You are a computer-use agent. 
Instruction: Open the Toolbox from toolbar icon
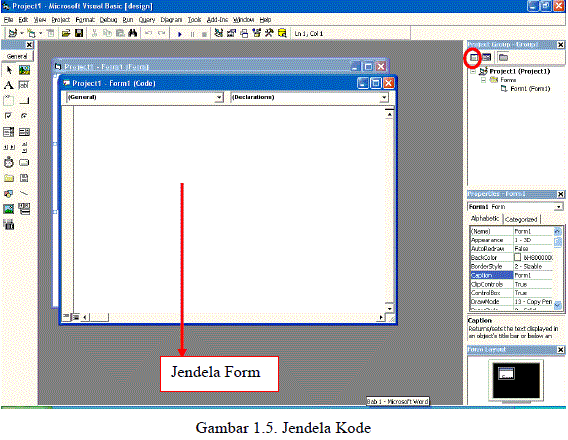269,33
